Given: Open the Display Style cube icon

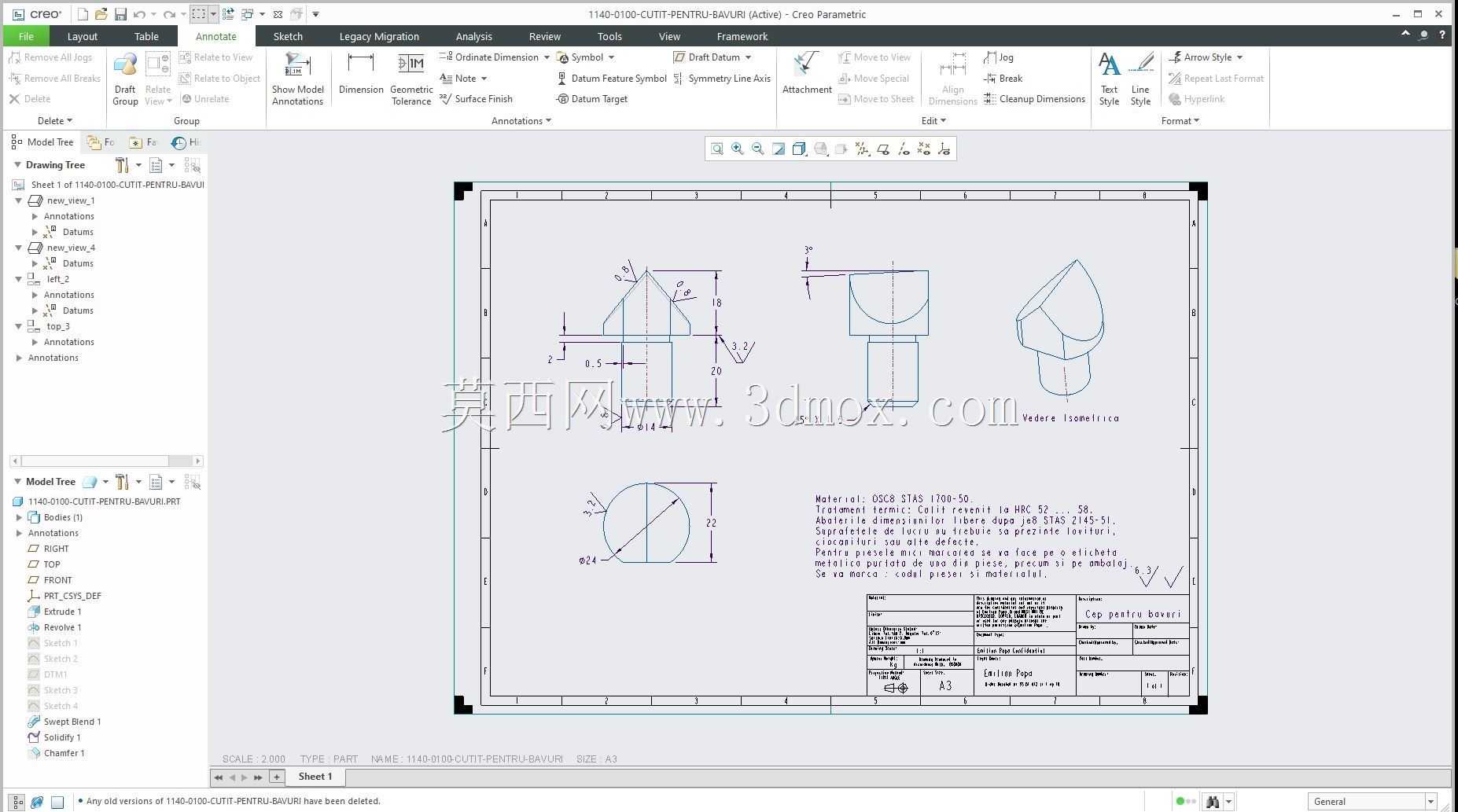Looking at the screenshot, I should [x=799, y=149].
